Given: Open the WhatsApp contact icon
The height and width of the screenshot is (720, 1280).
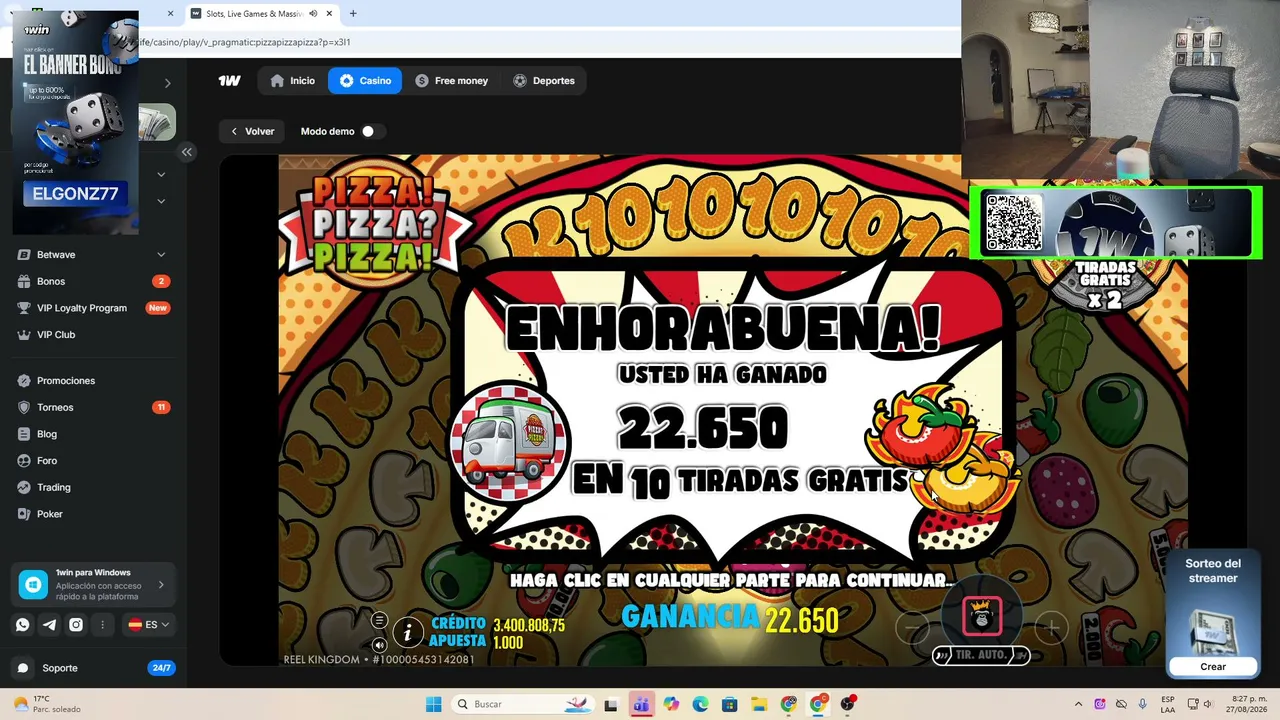Looking at the screenshot, I should coord(22,625).
